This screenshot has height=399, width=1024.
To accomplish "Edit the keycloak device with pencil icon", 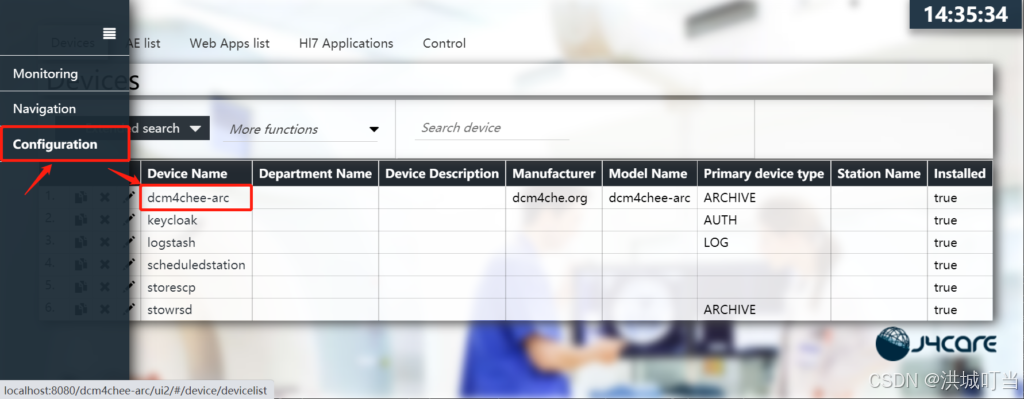I will pyautogui.click(x=129, y=219).
